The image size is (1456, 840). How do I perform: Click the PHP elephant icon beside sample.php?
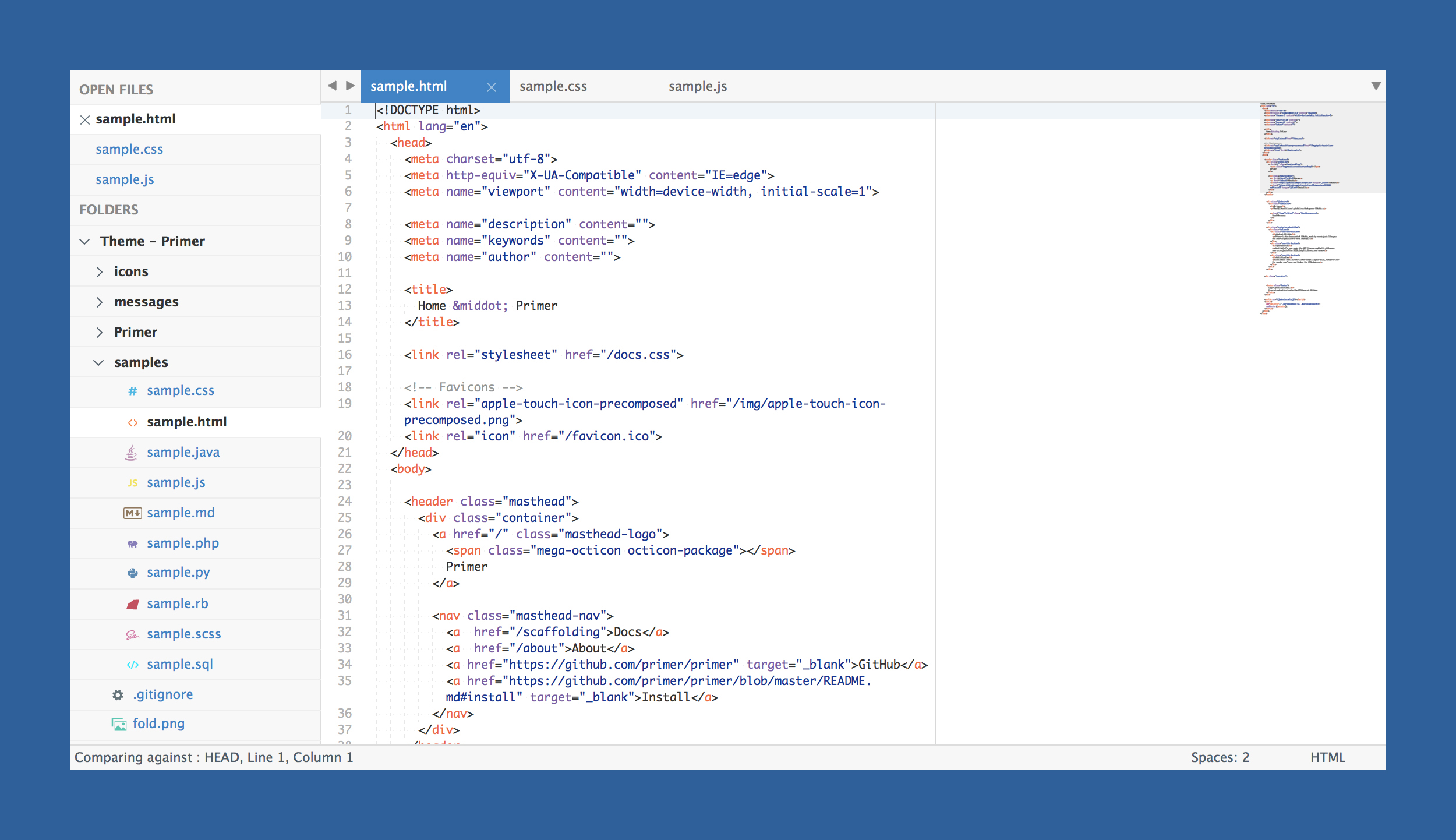click(132, 543)
